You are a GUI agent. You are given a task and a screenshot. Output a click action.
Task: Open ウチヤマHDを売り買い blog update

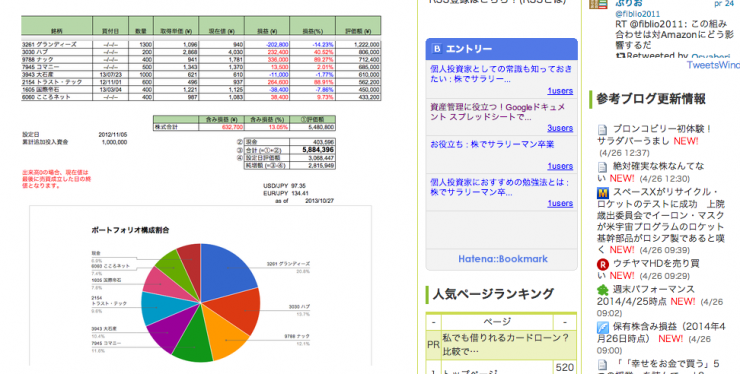click(648, 269)
